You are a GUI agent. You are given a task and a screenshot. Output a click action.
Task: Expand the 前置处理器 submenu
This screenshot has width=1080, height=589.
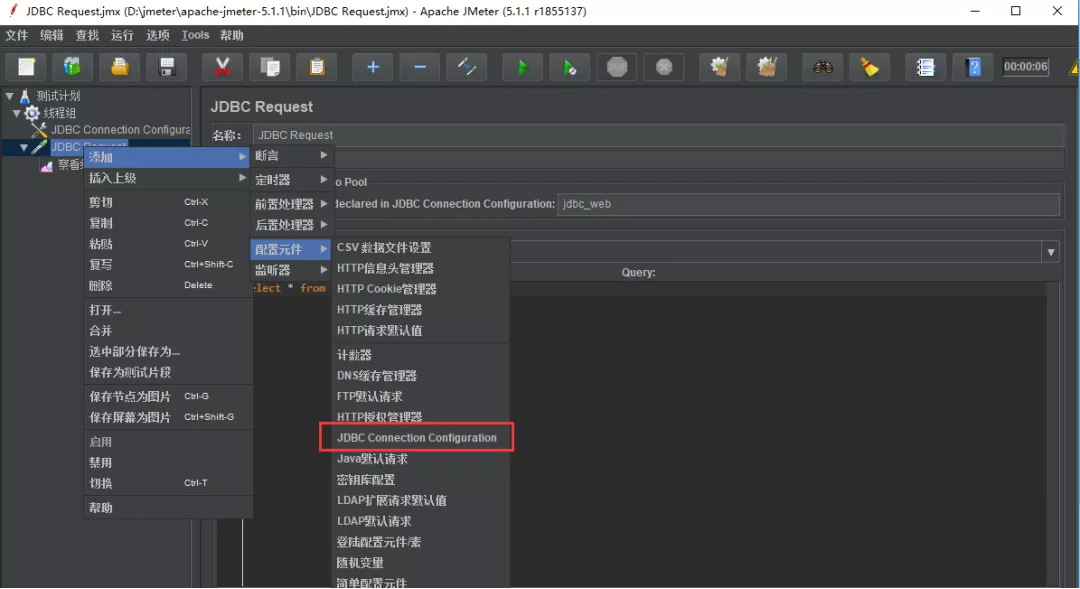(x=291, y=204)
